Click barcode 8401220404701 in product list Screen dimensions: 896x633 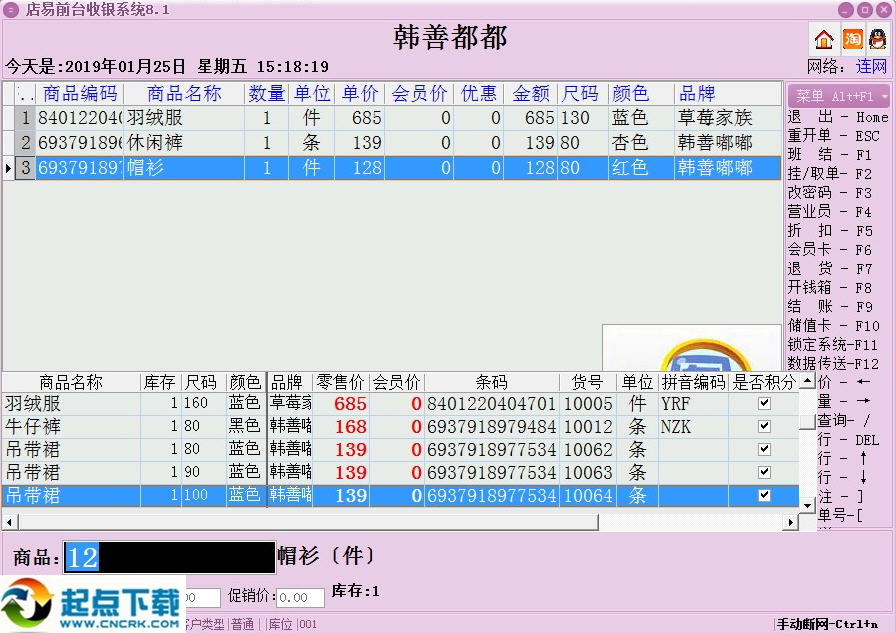(x=491, y=403)
